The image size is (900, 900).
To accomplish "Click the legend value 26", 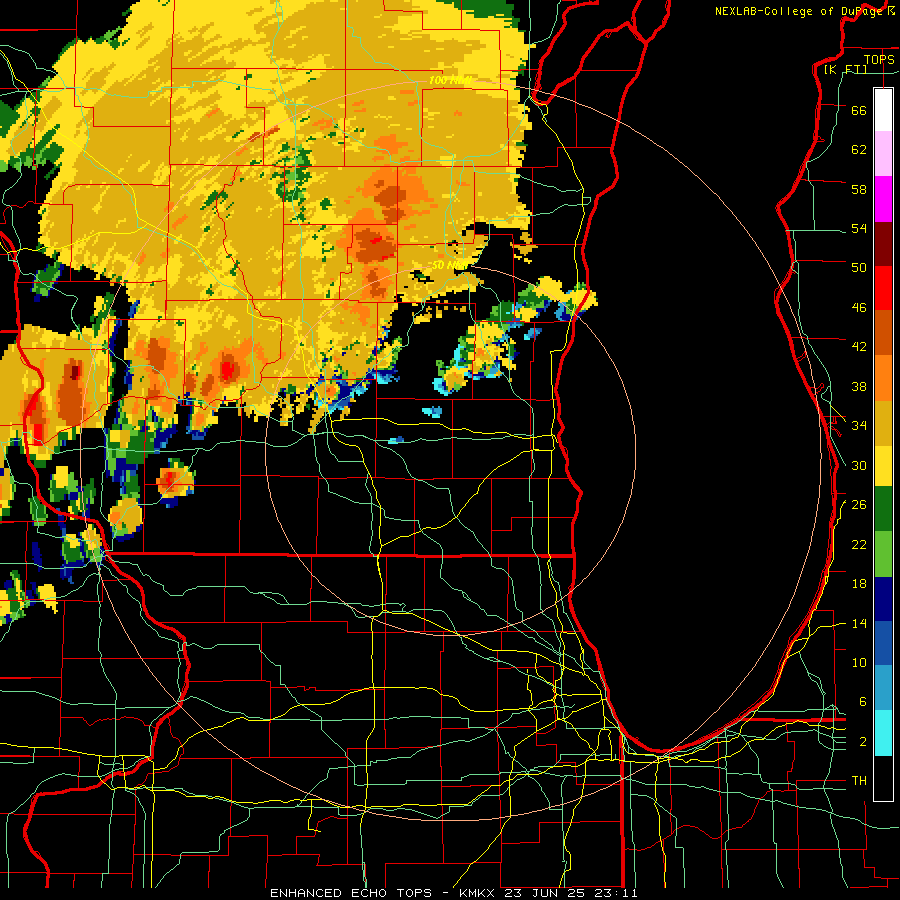I will (859, 505).
